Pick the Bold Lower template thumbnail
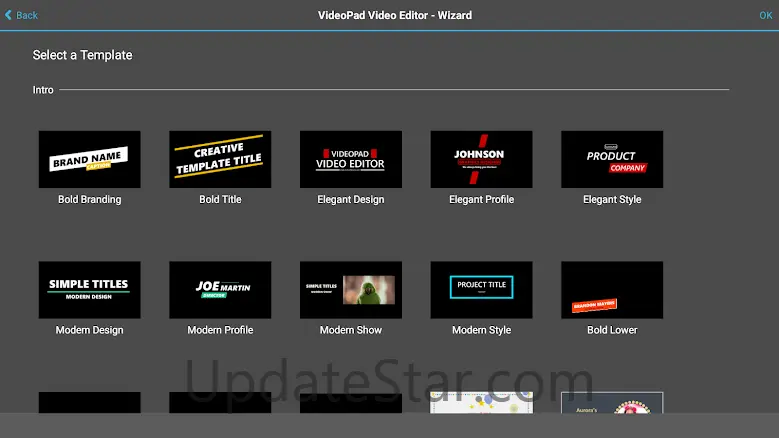779x438 pixels. [612, 290]
